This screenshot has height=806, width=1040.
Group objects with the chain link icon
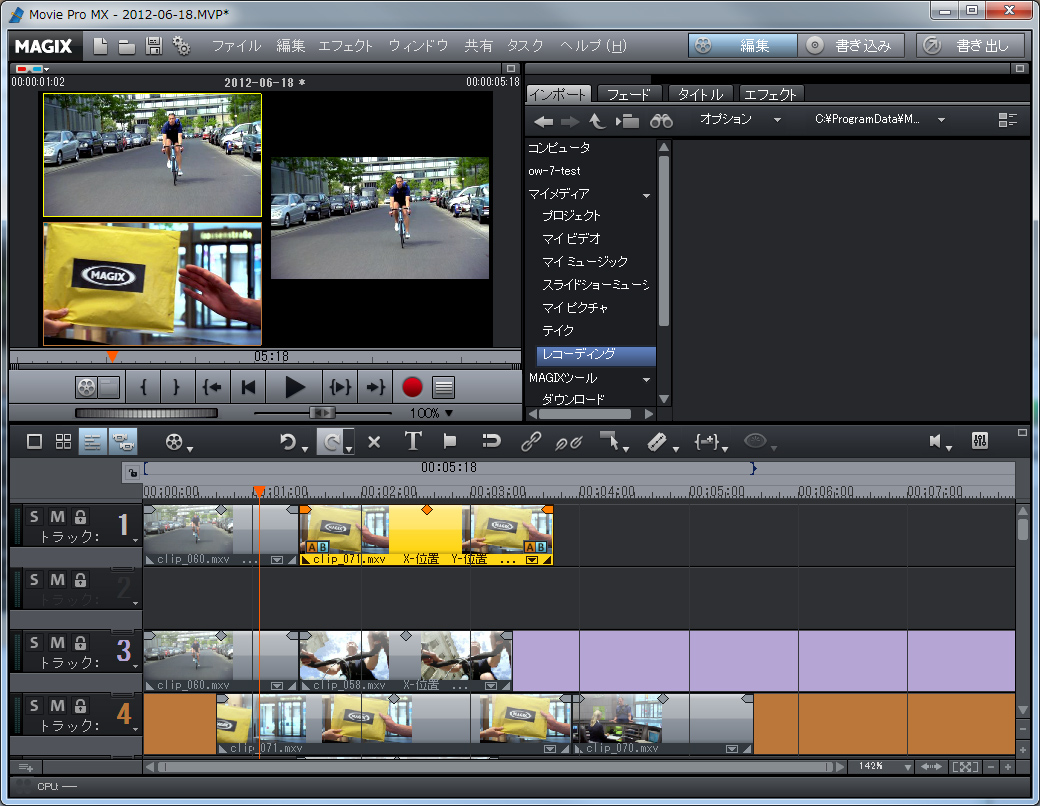tap(531, 441)
